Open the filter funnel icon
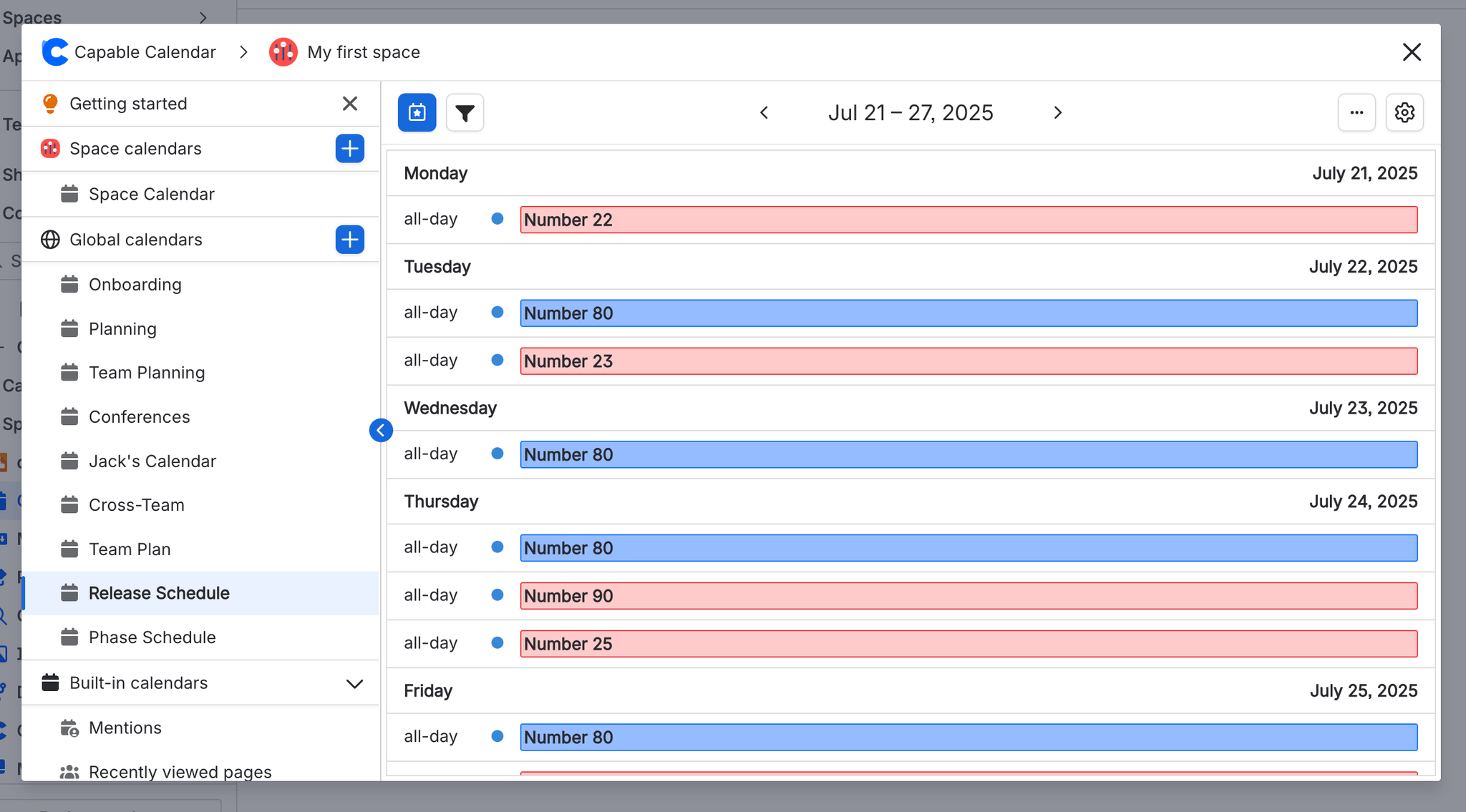The height and width of the screenshot is (812, 1466). pos(465,112)
